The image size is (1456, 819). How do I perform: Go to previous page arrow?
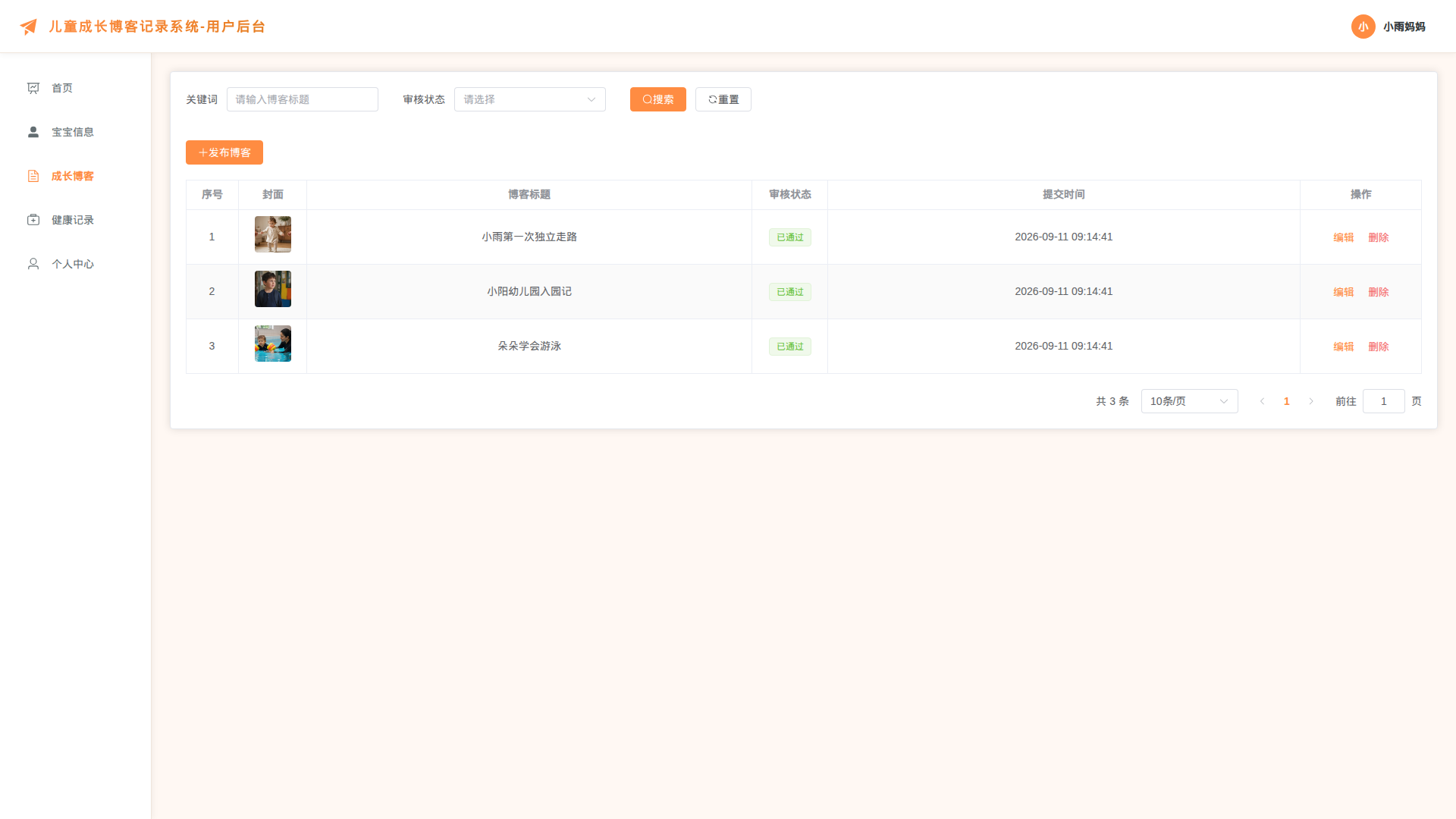[1262, 401]
